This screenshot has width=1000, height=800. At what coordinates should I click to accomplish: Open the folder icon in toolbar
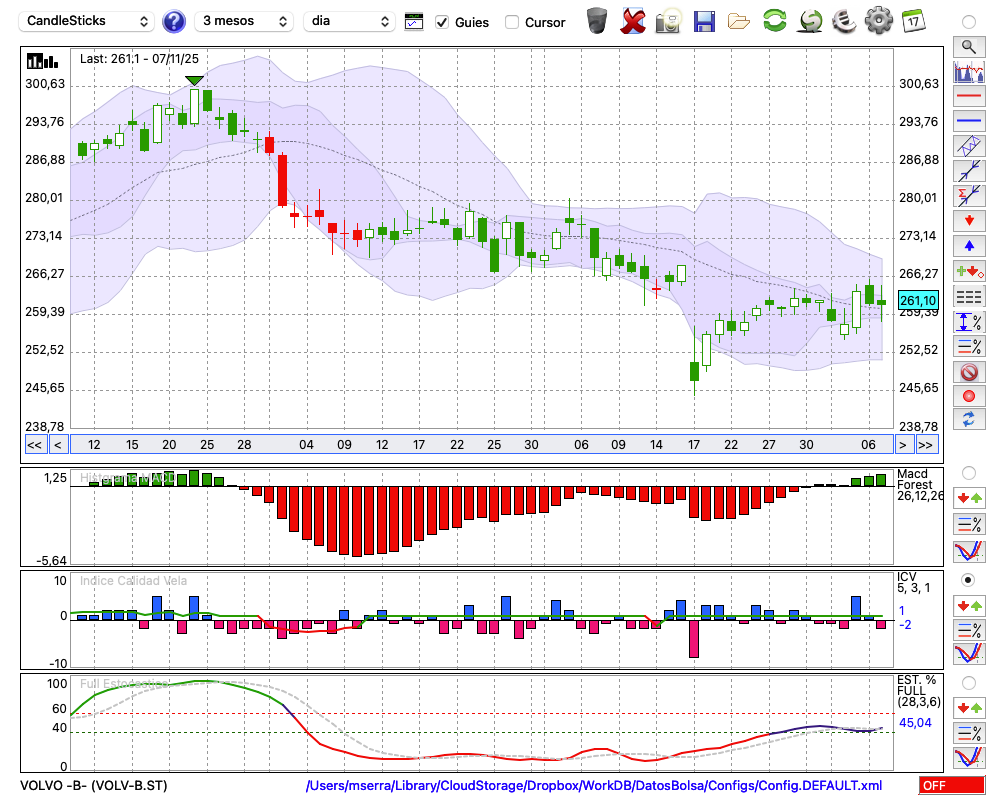[739, 21]
